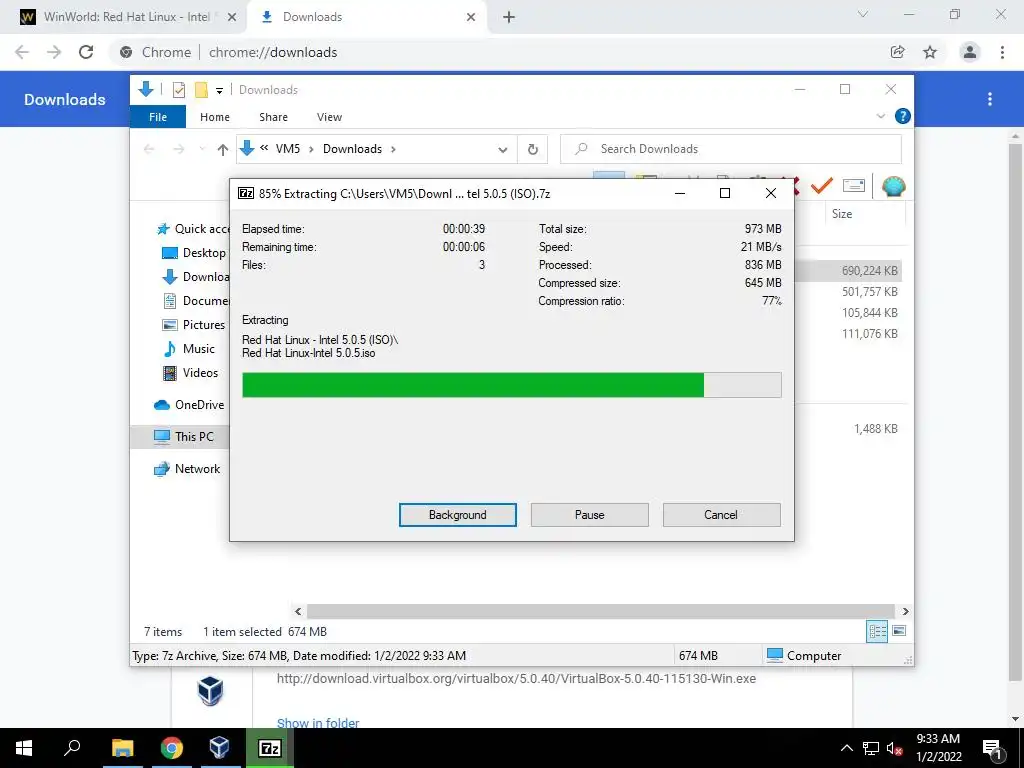This screenshot has height=768, width=1024.
Task: Open Explorer recent locations dropdown
Action: click(202, 150)
